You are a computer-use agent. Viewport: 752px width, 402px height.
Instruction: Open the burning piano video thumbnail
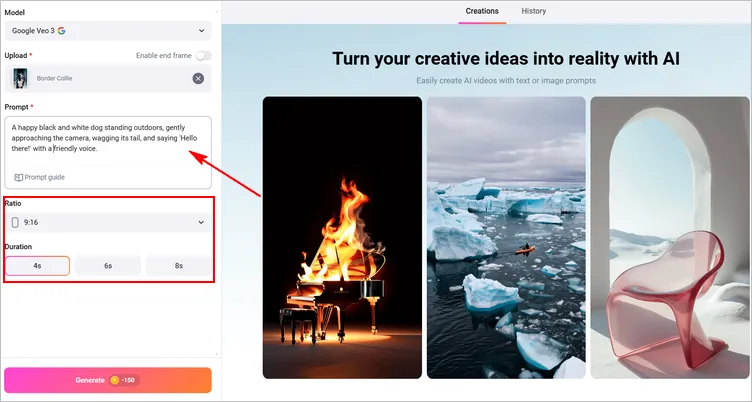(342, 237)
